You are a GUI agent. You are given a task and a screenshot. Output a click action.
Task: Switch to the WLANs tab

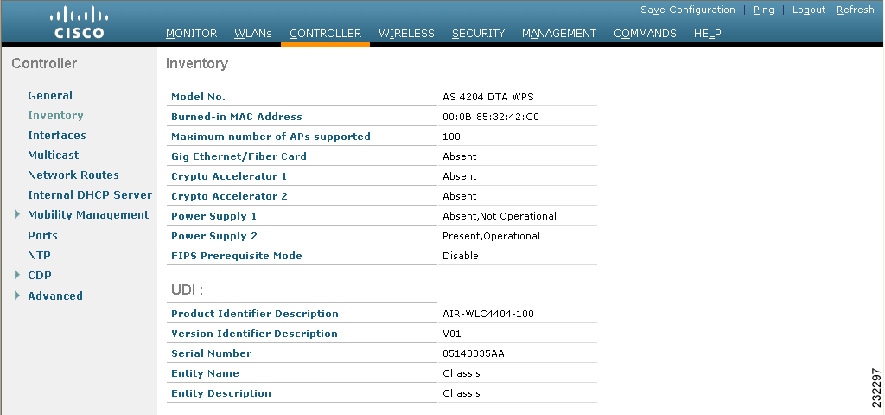pos(252,33)
